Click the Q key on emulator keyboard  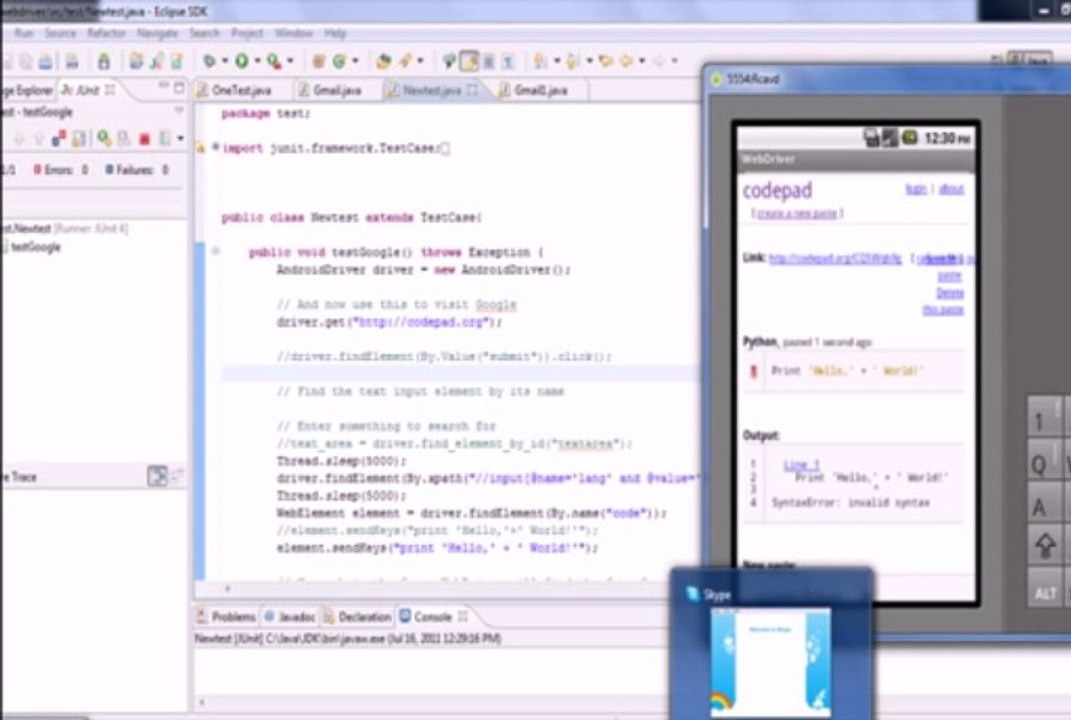point(1045,463)
